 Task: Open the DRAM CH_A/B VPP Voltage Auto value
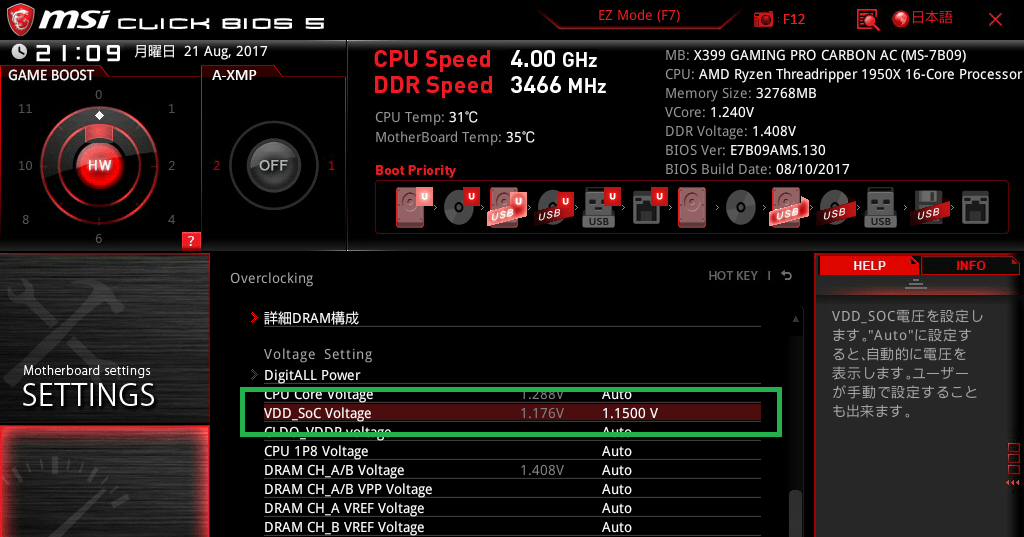coord(616,489)
